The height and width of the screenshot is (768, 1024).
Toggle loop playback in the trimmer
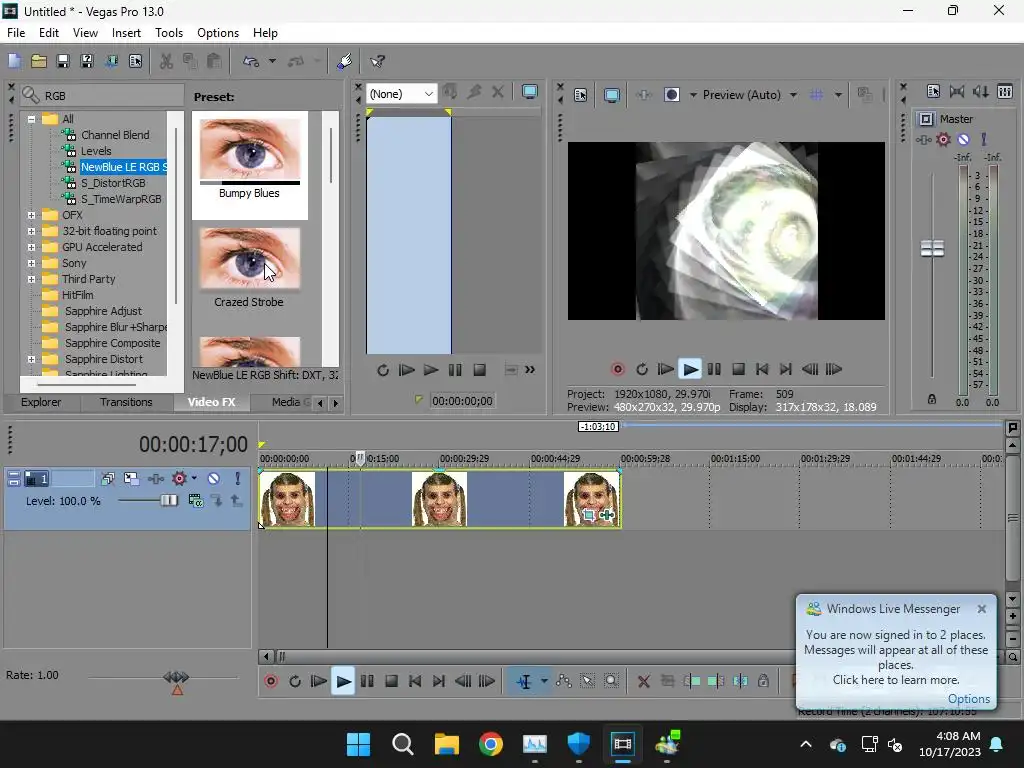click(383, 370)
